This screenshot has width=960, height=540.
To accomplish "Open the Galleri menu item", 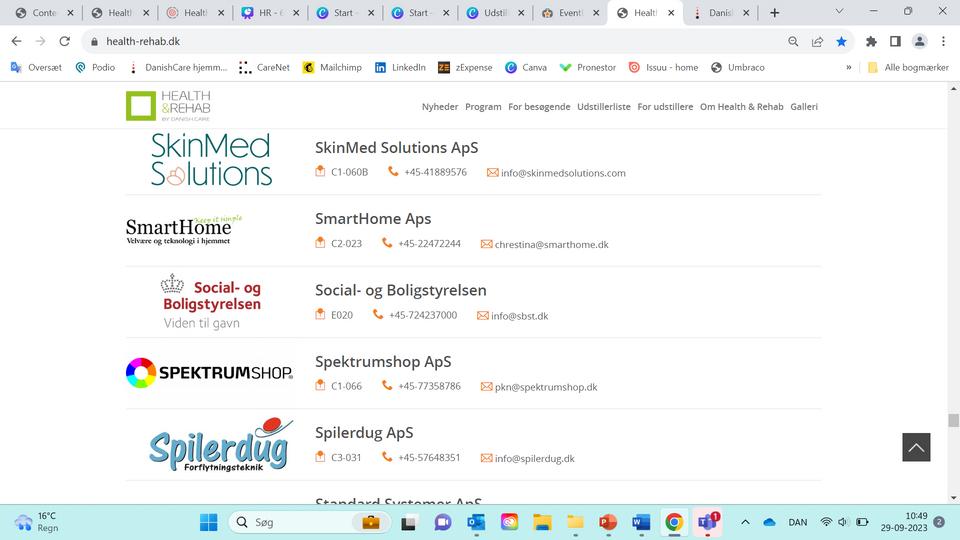I will pos(804,107).
